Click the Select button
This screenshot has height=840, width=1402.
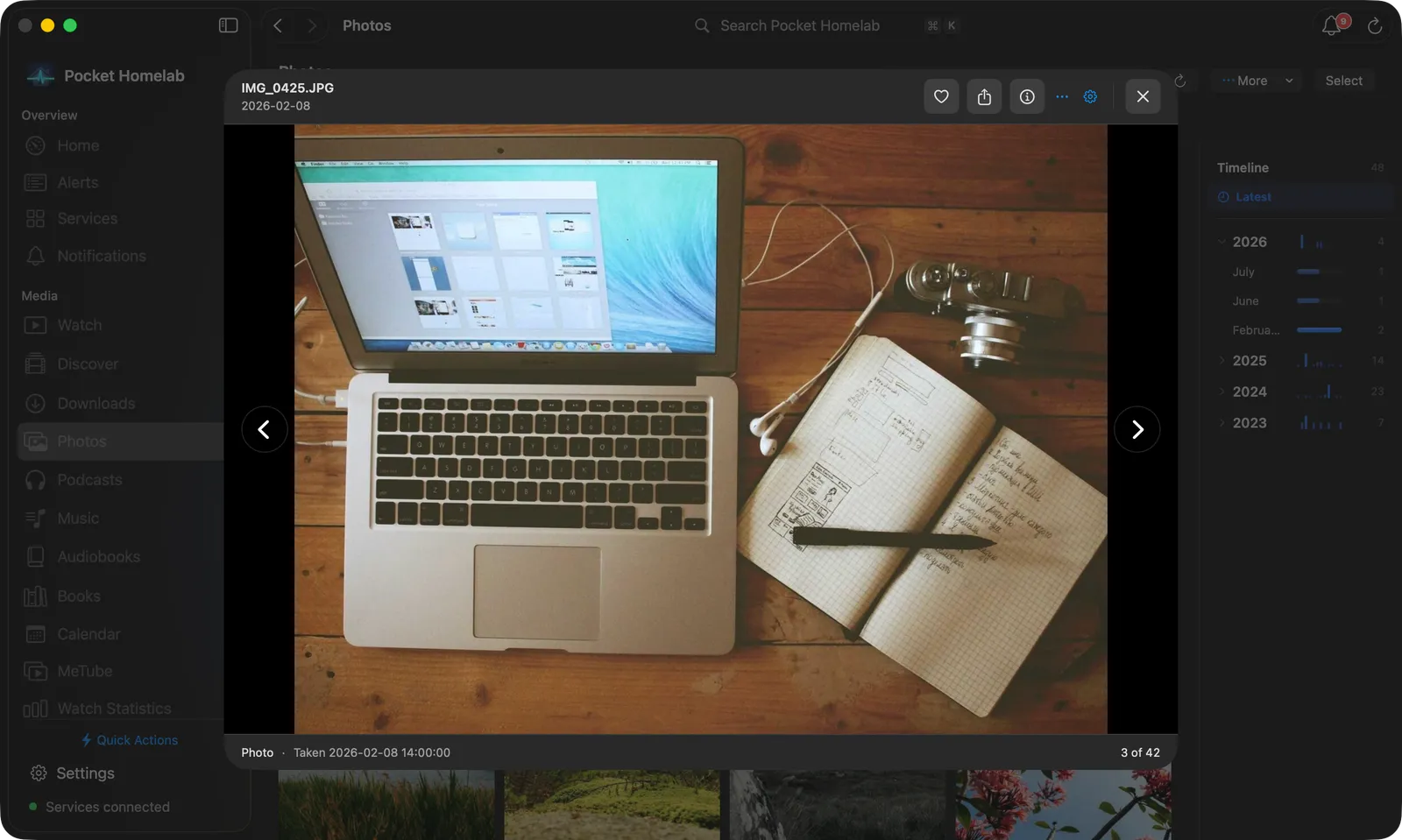point(1343,81)
